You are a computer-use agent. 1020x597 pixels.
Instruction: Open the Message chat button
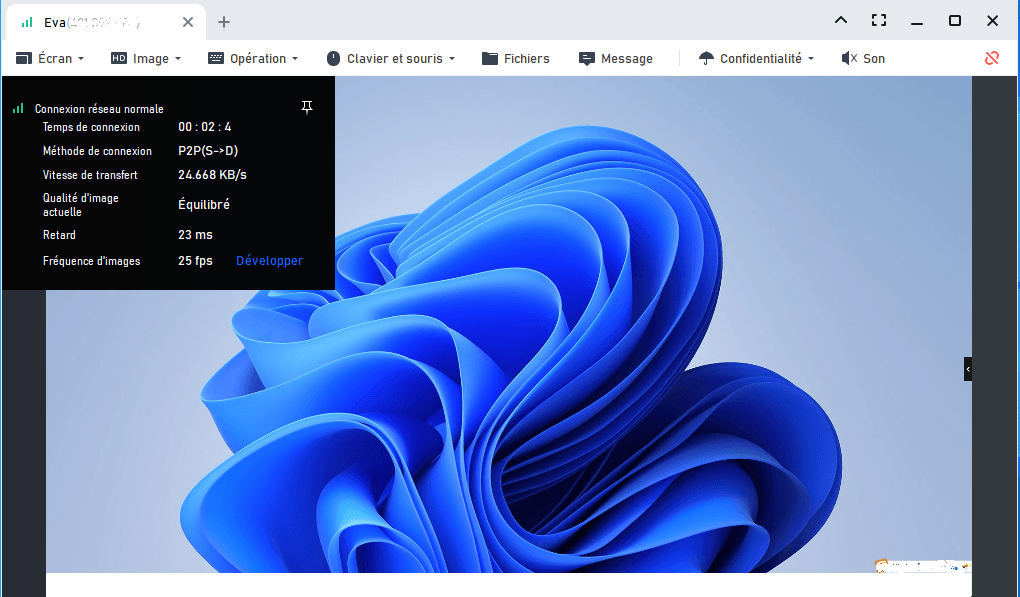click(x=616, y=59)
